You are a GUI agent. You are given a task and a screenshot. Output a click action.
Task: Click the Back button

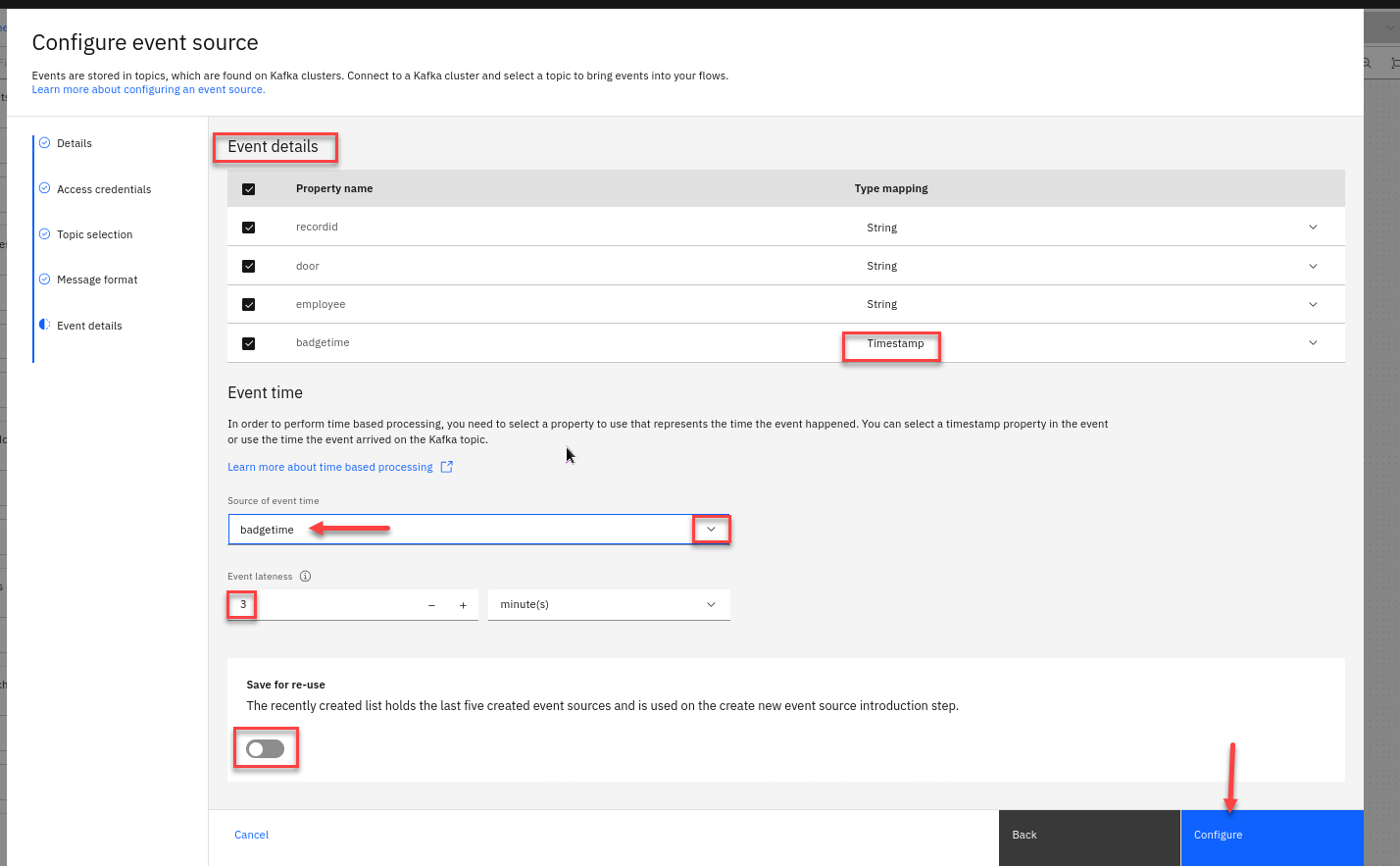pyautogui.click(x=1088, y=836)
